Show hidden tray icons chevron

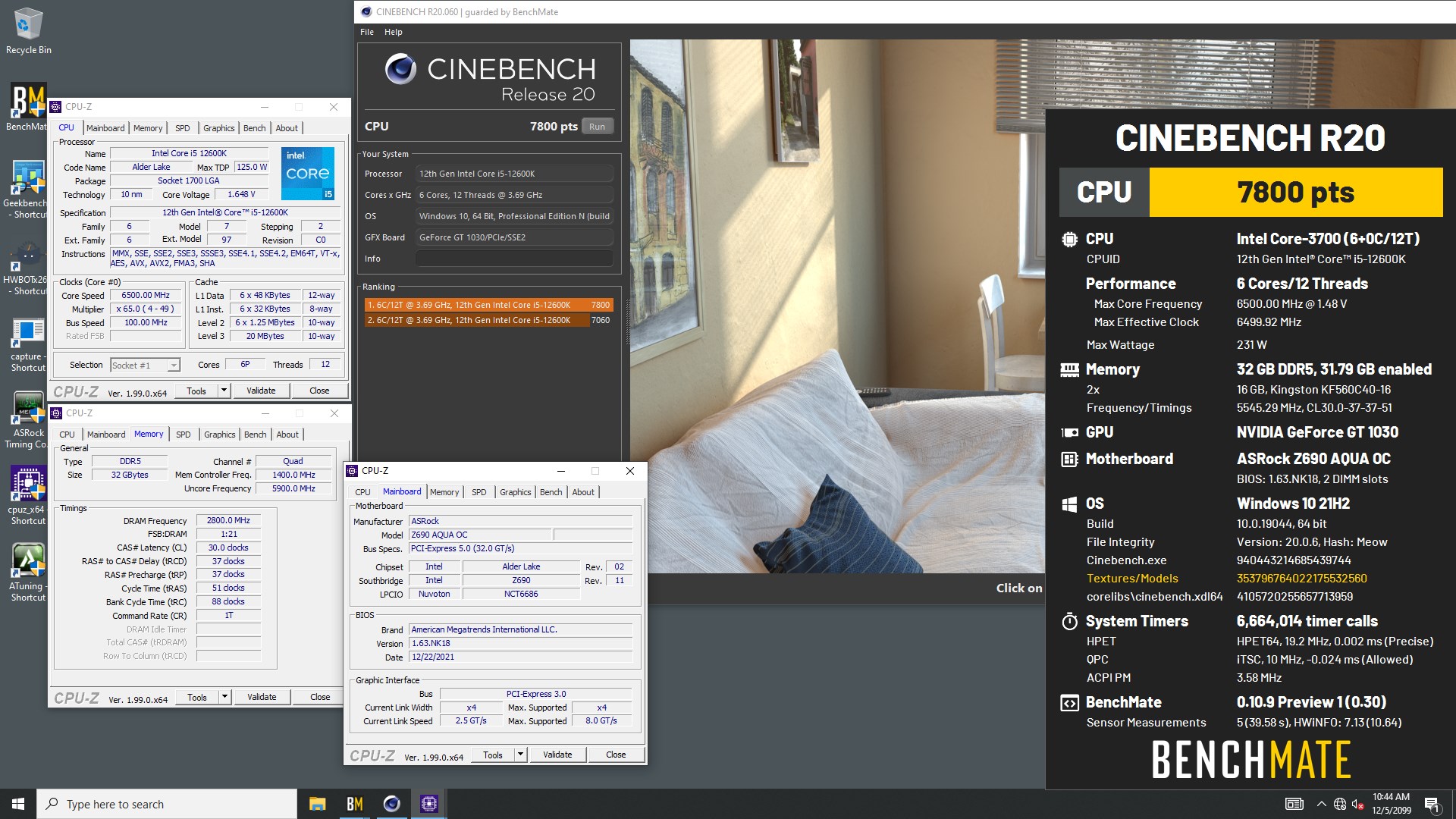coord(1321,804)
